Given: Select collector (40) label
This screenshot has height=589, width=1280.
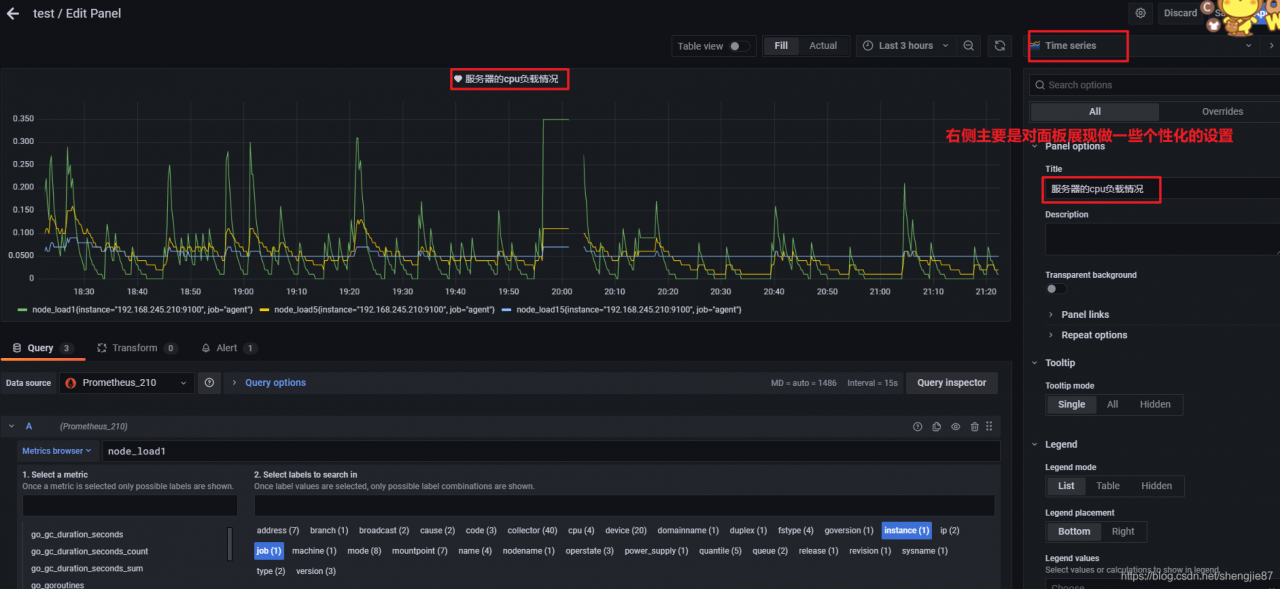Looking at the screenshot, I should tap(532, 530).
